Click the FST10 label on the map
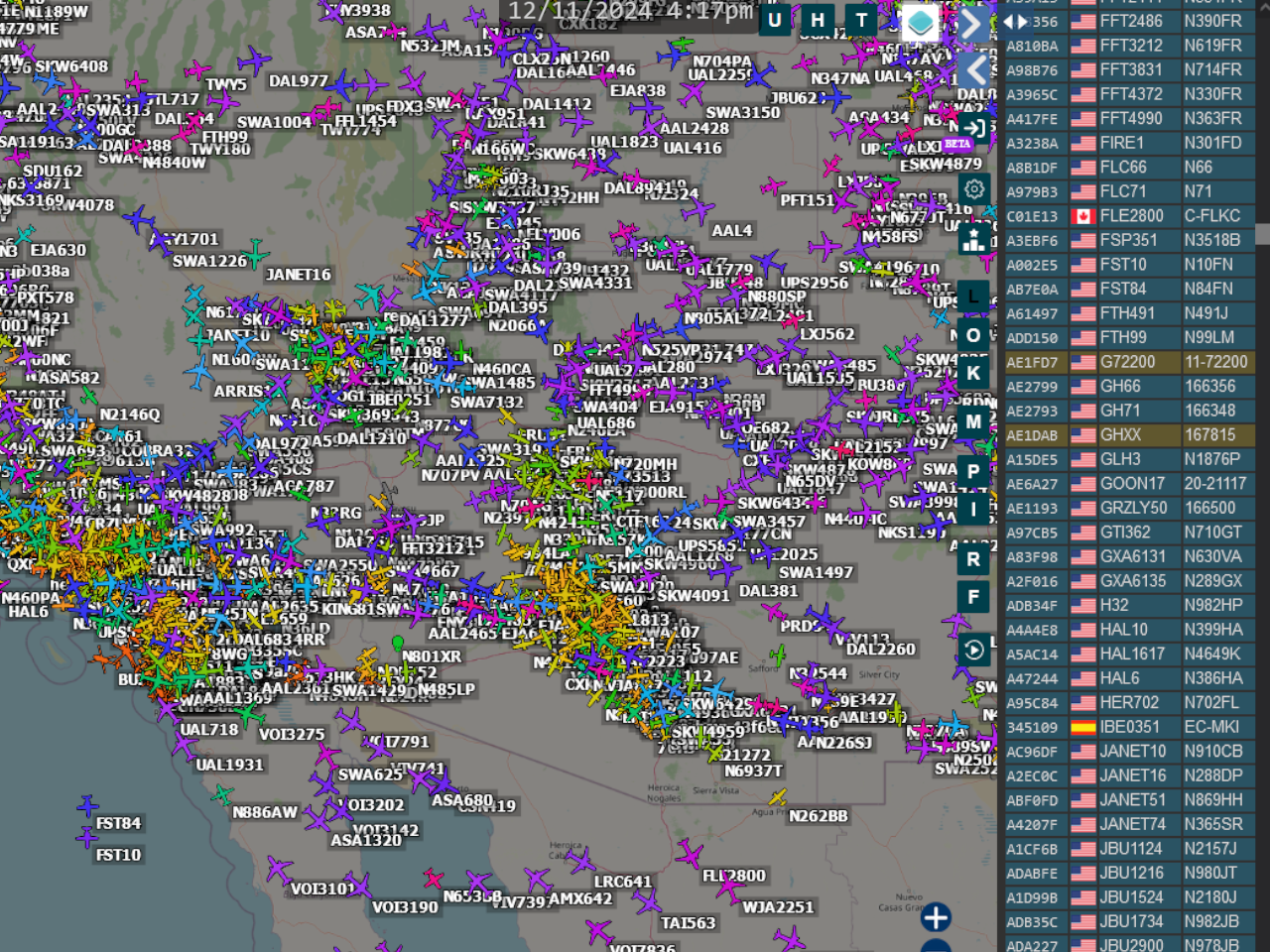Viewport: 1270px width, 952px height. tap(119, 855)
